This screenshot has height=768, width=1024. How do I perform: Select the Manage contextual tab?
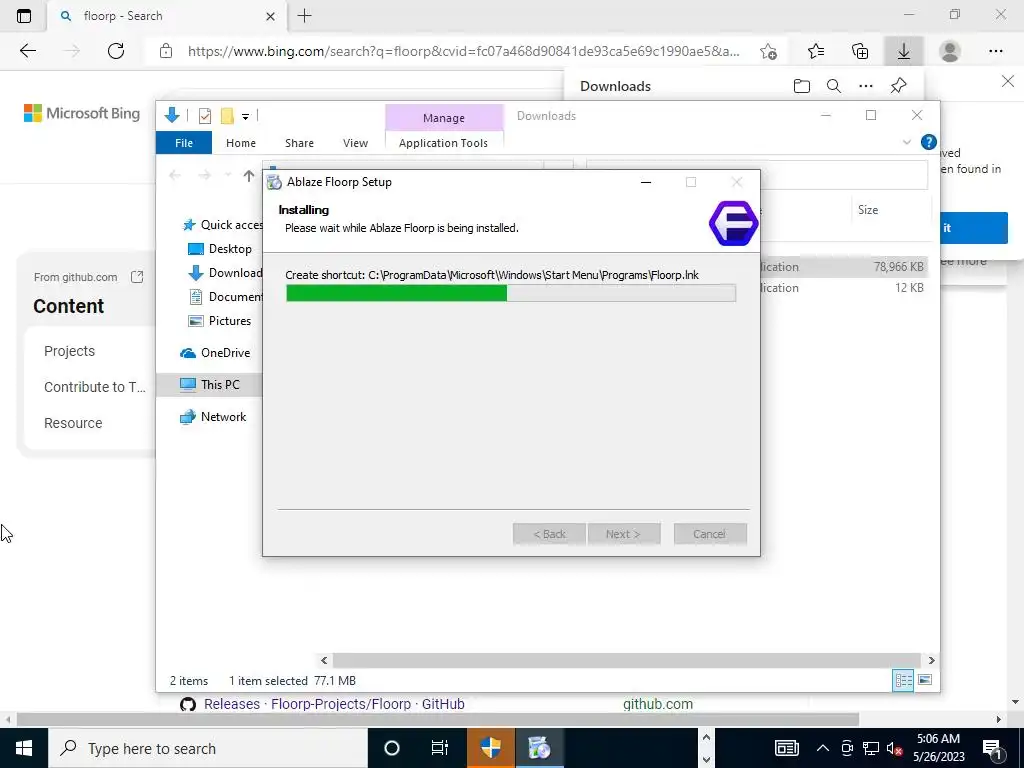(444, 118)
